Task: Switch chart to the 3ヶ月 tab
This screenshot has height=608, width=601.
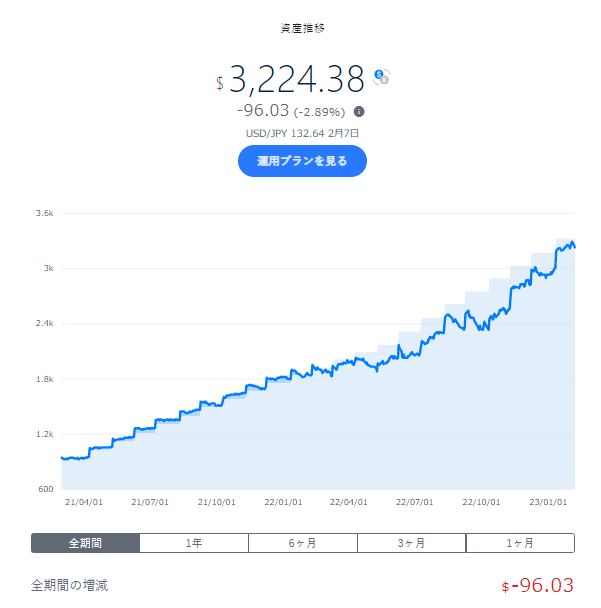Action: point(411,543)
